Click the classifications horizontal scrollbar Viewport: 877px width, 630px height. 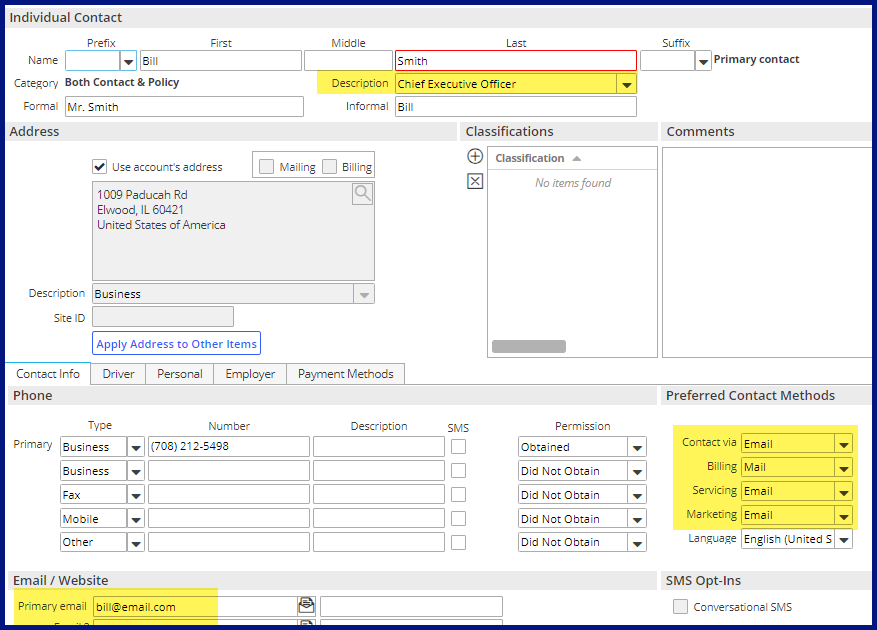529,346
